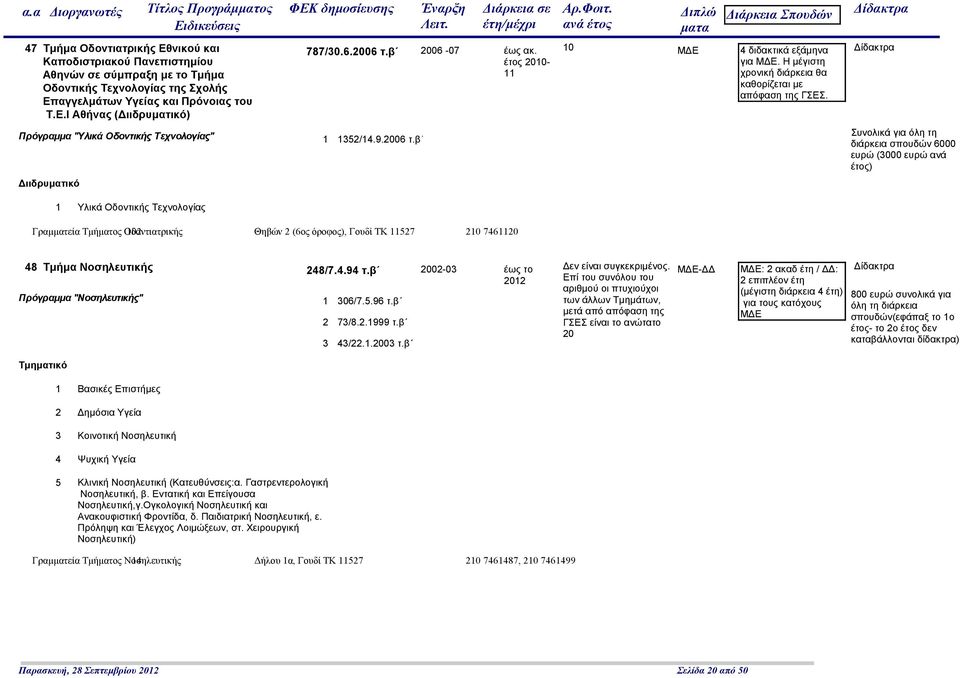
Task: Click address 'Δήλου 1α, Γουδί ΤΚ 11527'
Action: [x=309, y=560]
